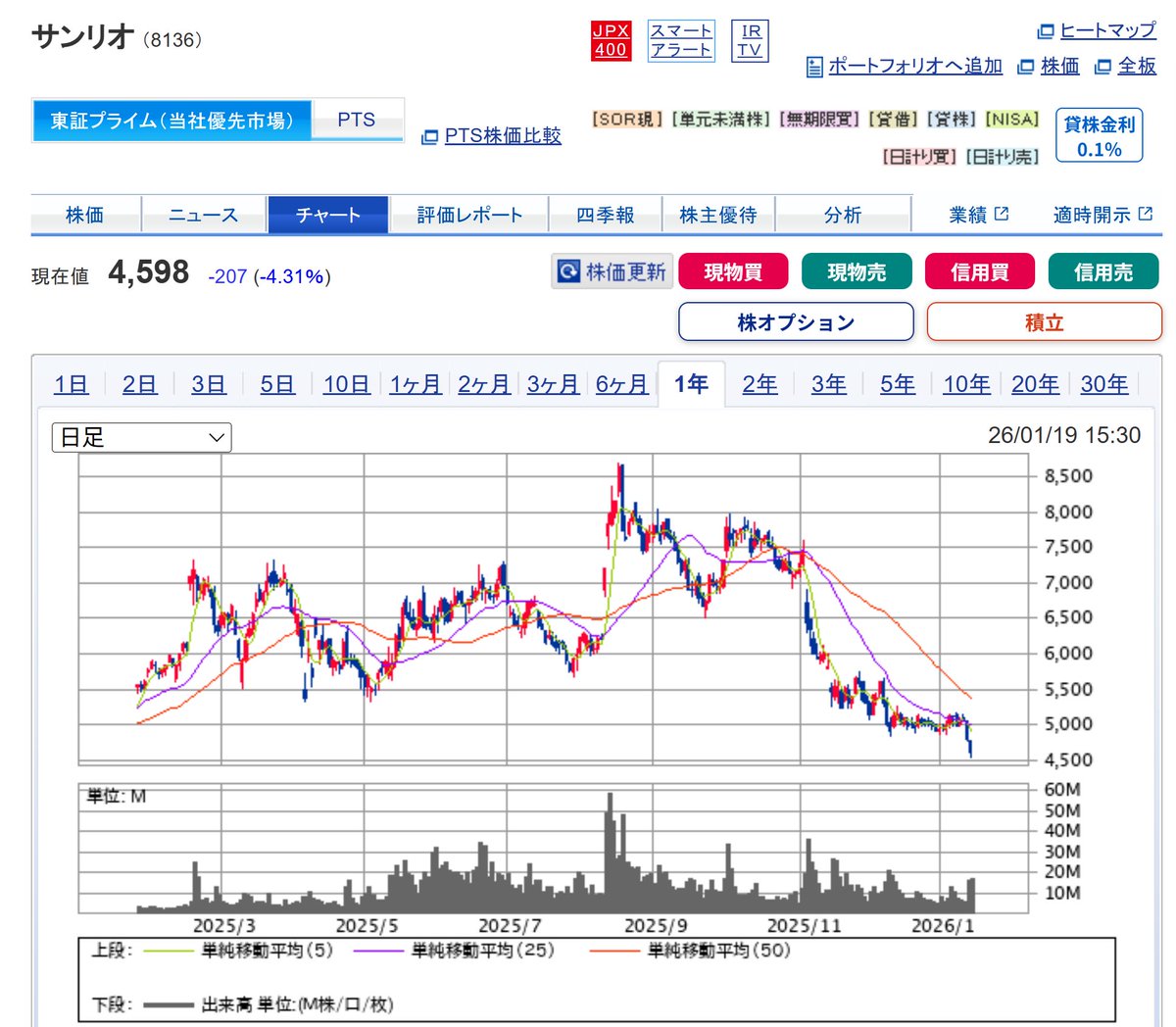Click the JPX400 index badge
Image resolution: width=1176 pixels, height=1027 pixels.
(610, 39)
